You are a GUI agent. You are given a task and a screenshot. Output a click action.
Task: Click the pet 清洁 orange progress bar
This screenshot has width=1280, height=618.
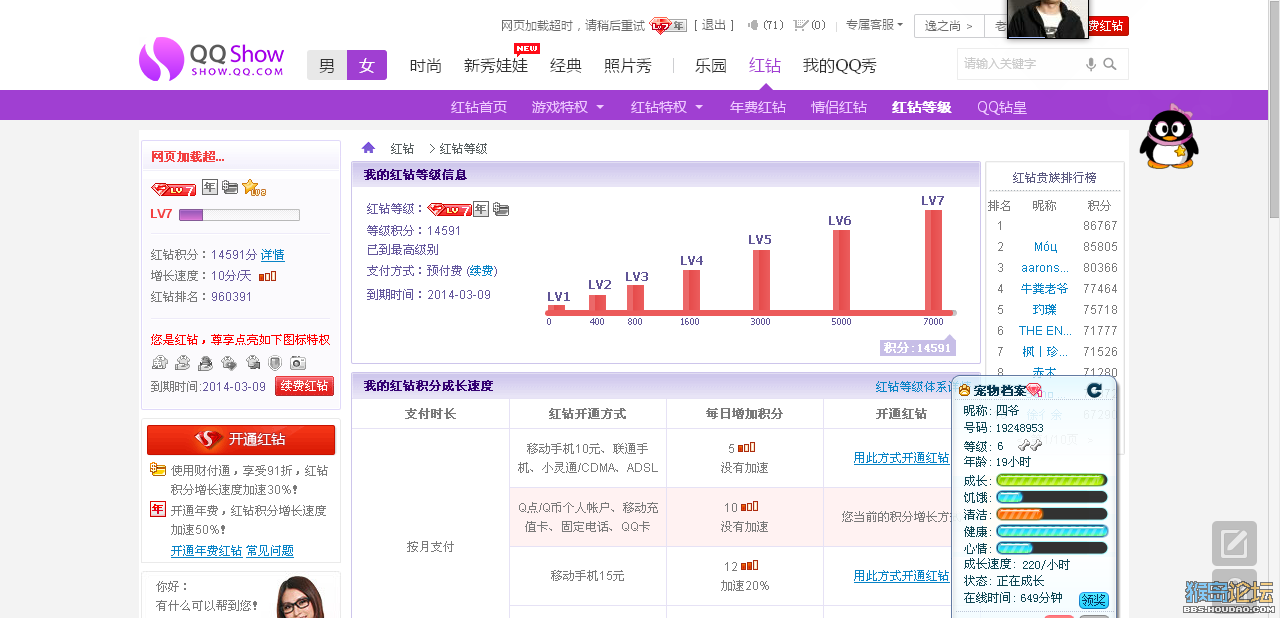coord(1052,514)
